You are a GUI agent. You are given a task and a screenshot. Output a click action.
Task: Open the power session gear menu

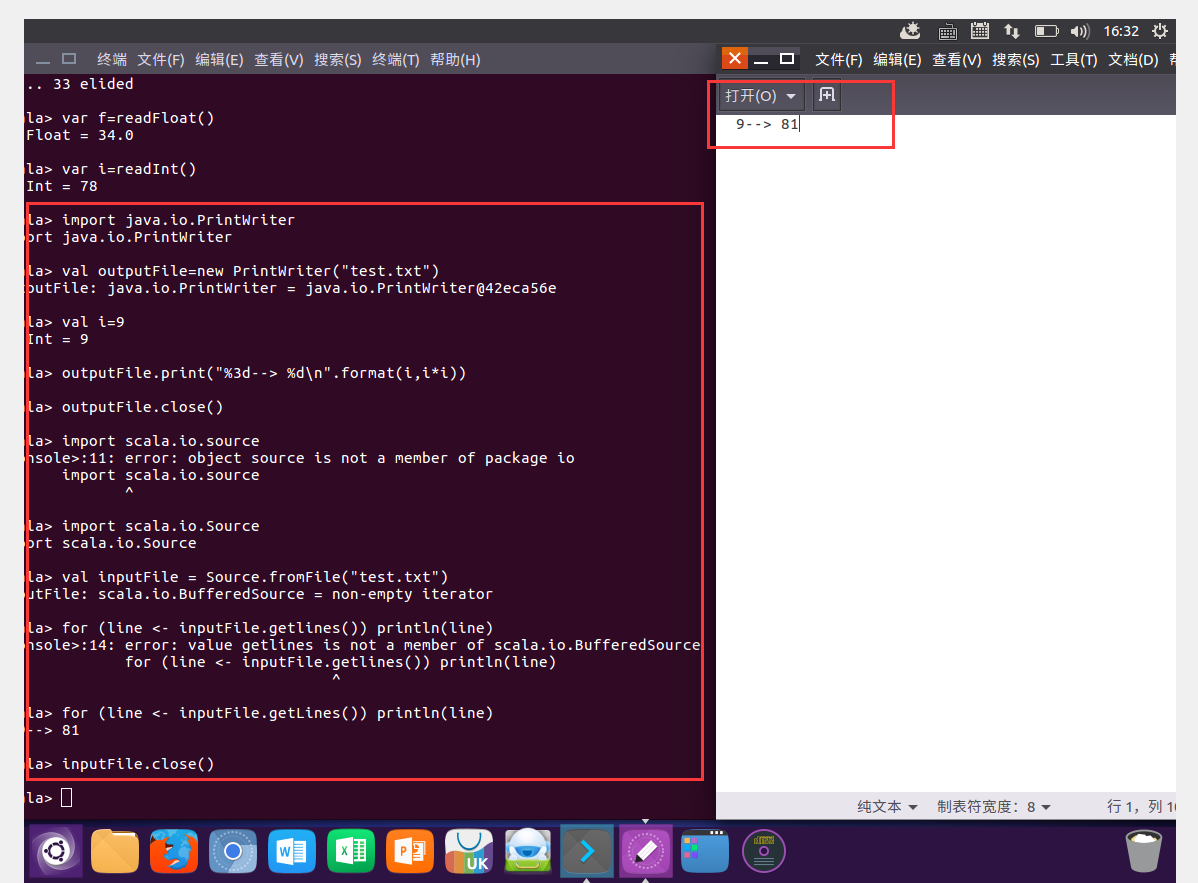pos(1160,31)
